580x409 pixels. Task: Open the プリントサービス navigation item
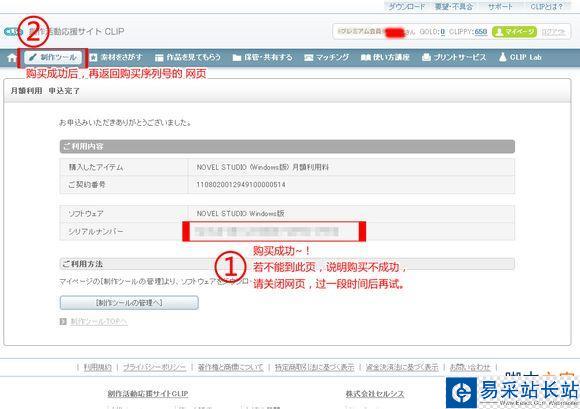click(x=454, y=57)
